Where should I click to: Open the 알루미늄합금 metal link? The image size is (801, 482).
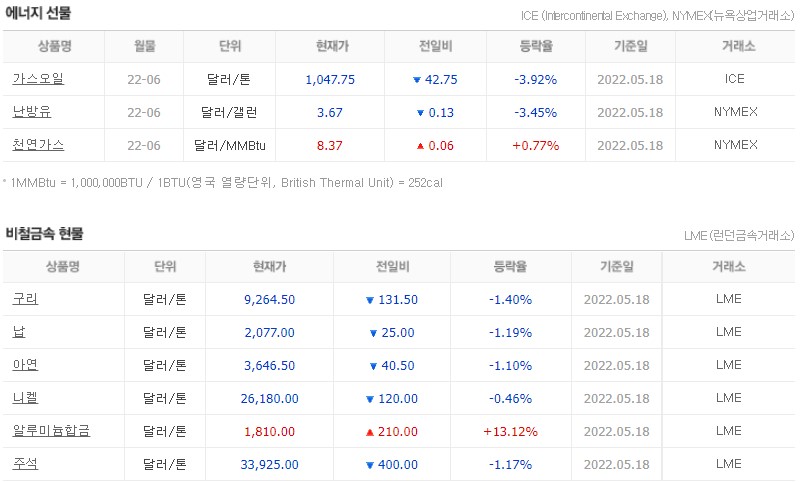tap(51, 431)
